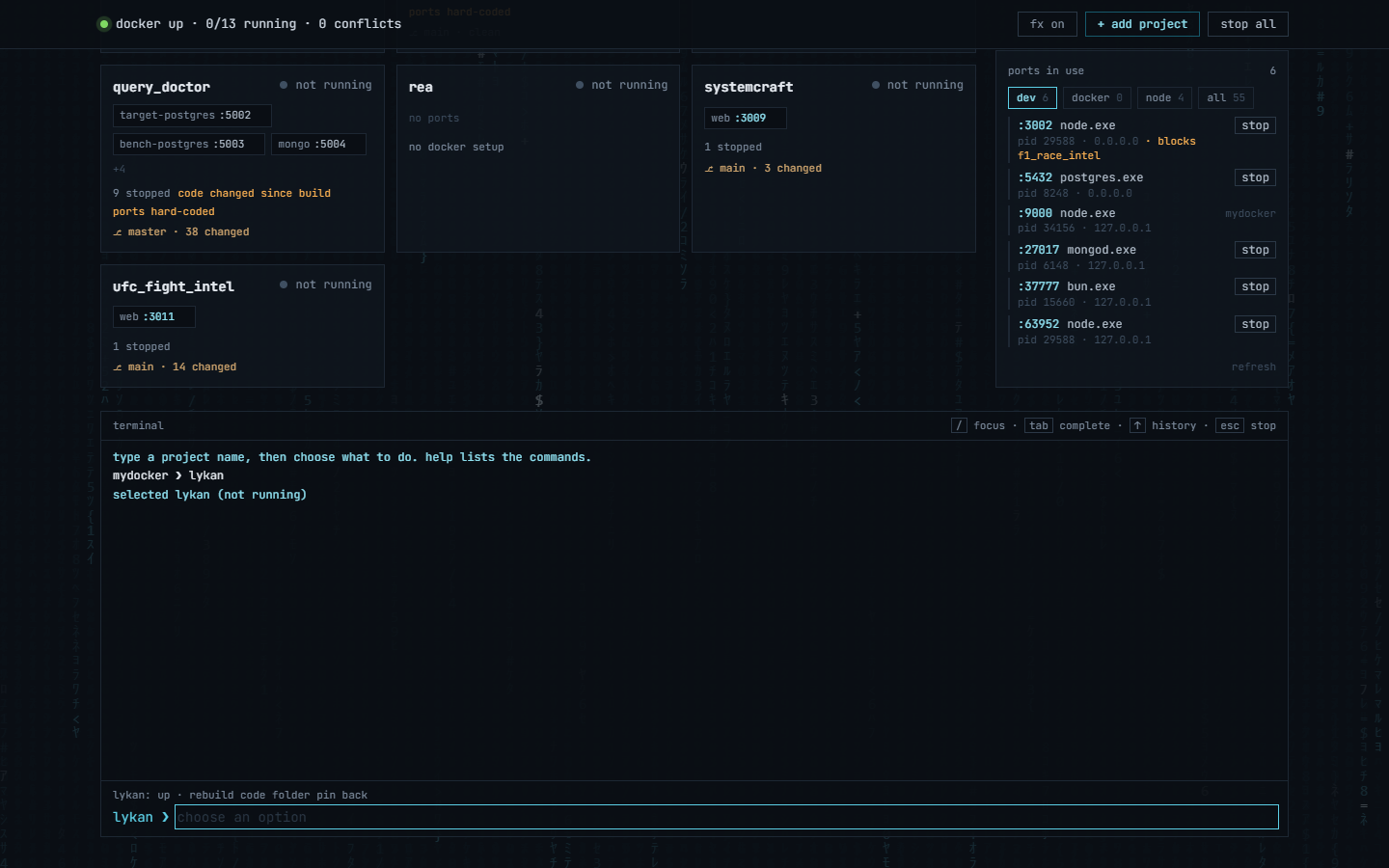Click the web :3009 chip on systemcraft

pyautogui.click(x=746, y=119)
